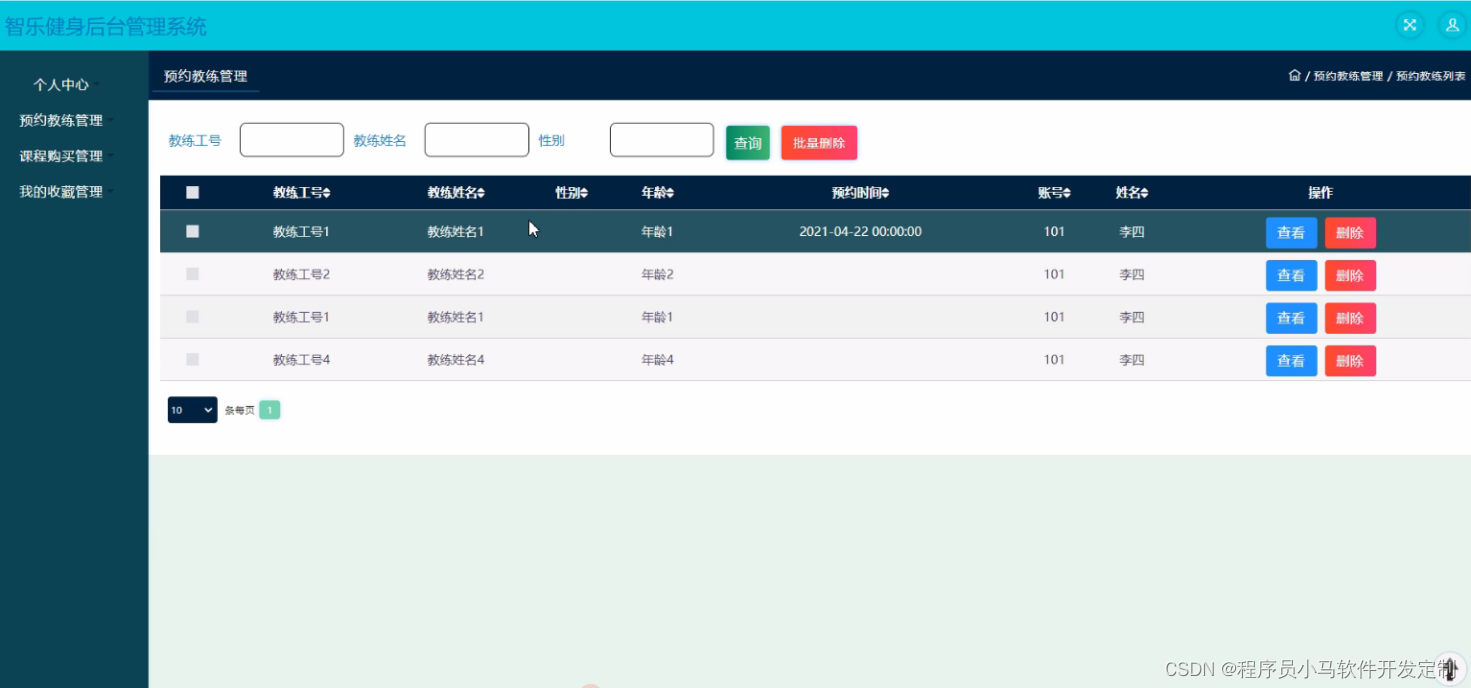Viewport: 1471px width, 688px height.
Task: Sort the table by 姓名 column
Action: (1131, 192)
